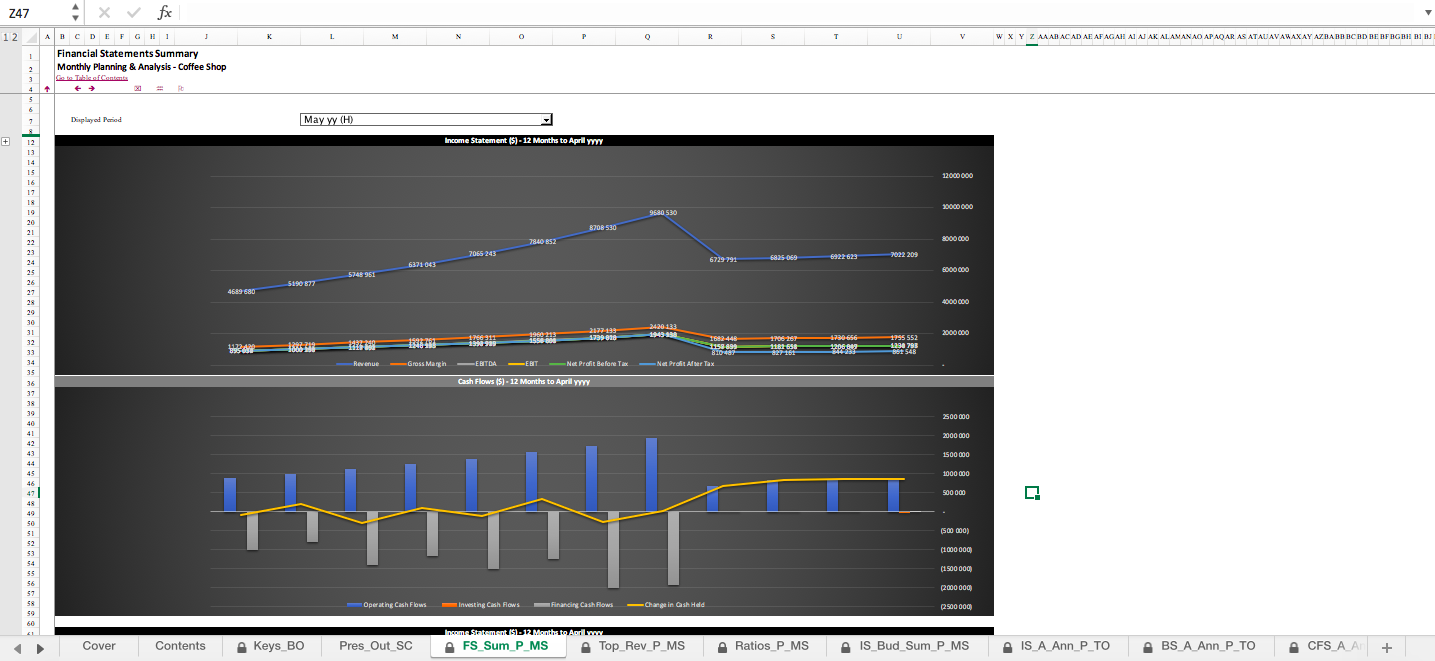1435x661 pixels.
Task: Switch to the Keys_BO sheet tab
Action: 270,646
